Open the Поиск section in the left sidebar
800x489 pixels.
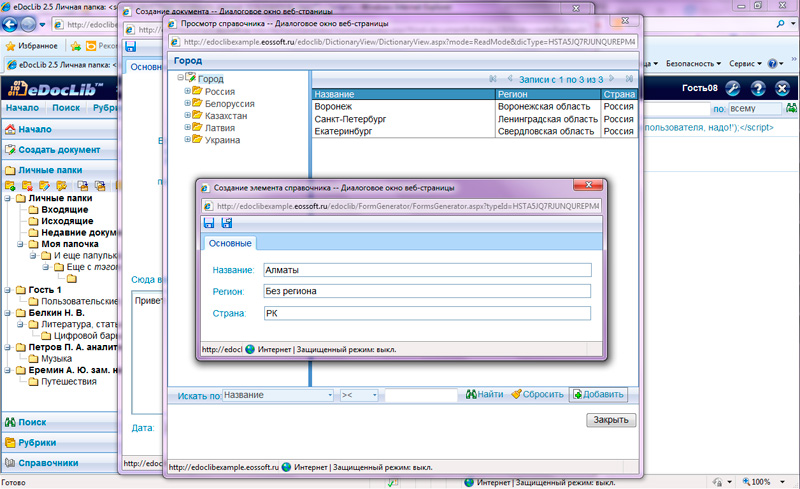(59, 422)
